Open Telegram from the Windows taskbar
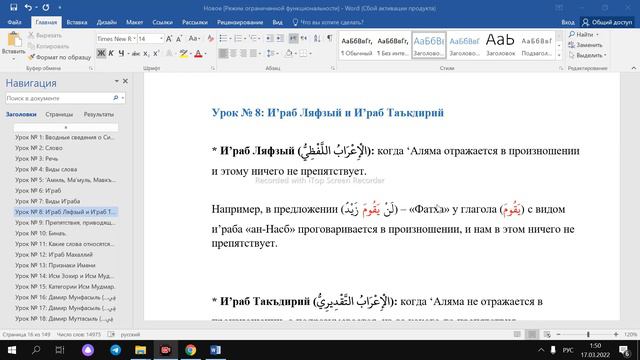Viewport: 640px width, 360px height. [116, 350]
